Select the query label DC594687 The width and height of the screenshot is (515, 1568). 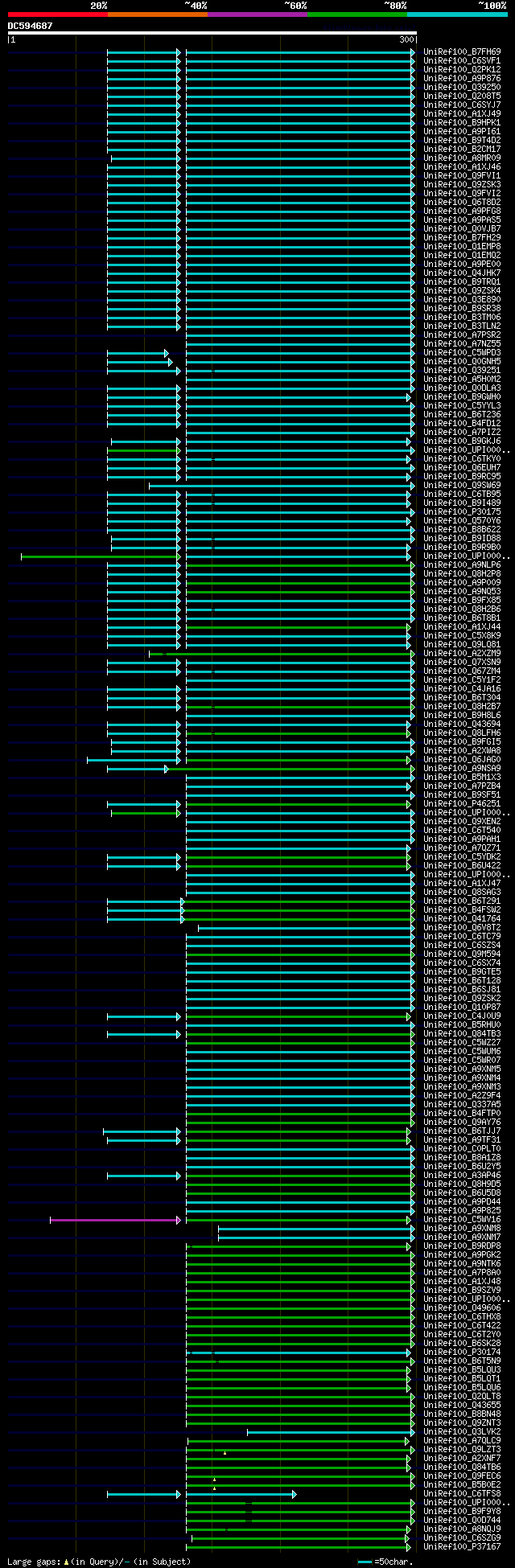(31, 26)
